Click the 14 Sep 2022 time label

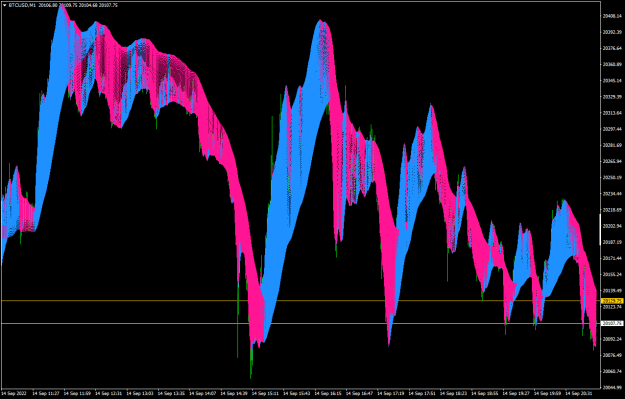[14, 393]
